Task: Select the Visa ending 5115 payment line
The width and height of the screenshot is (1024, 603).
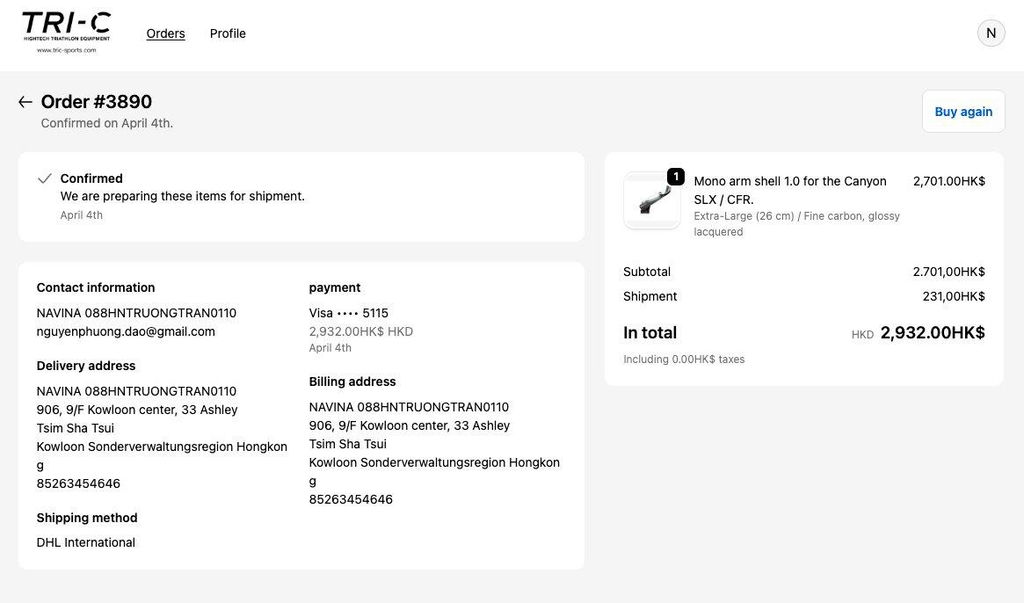Action: 348,313
